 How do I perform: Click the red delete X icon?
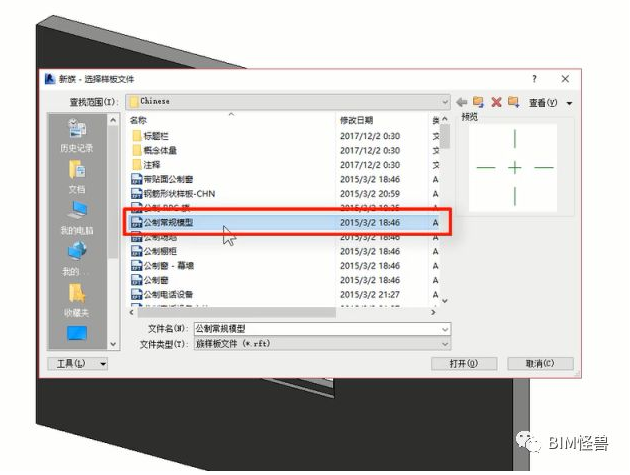point(495,102)
